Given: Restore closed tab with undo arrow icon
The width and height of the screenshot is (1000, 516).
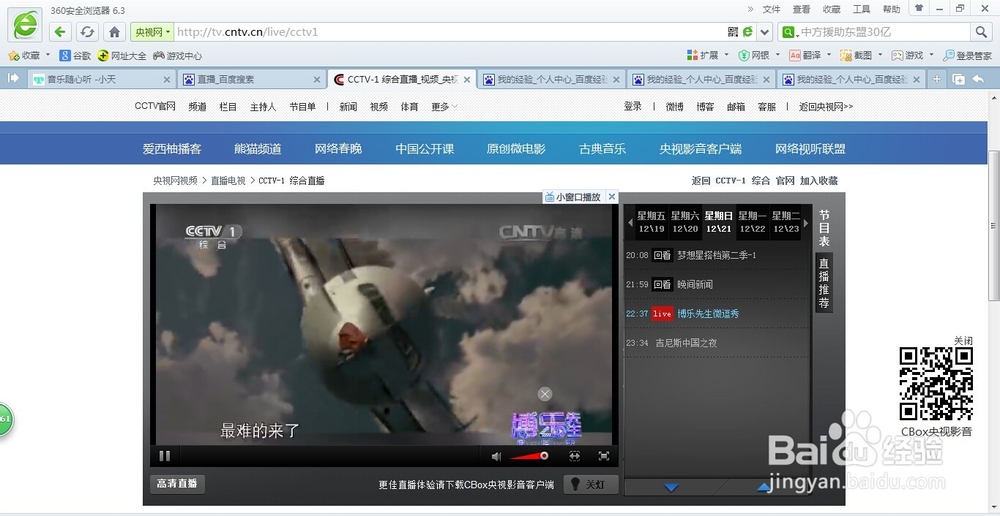Looking at the screenshot, I should 978,79.
